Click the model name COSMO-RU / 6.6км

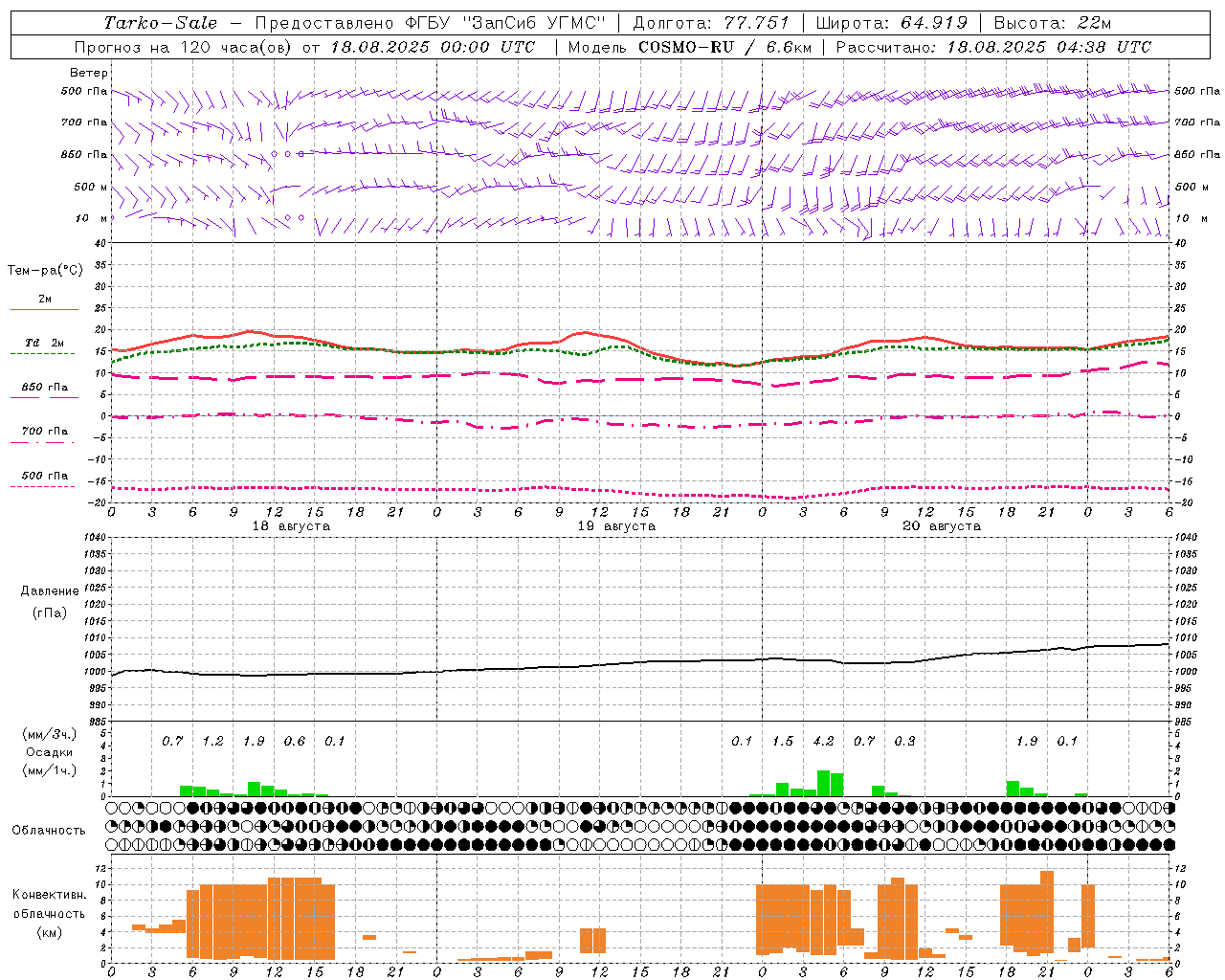(724, 47)
